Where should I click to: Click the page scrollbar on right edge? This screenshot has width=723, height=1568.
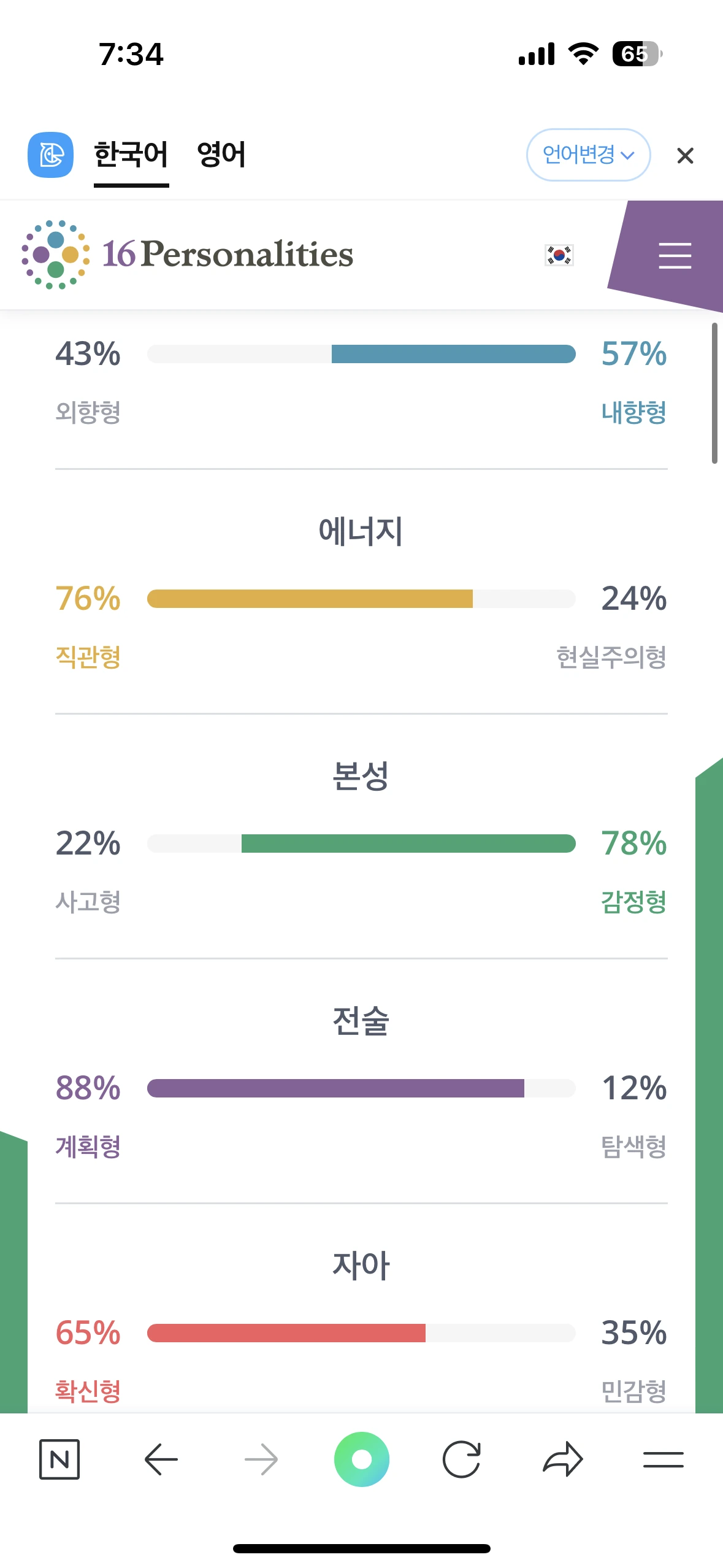coord(714,393)
